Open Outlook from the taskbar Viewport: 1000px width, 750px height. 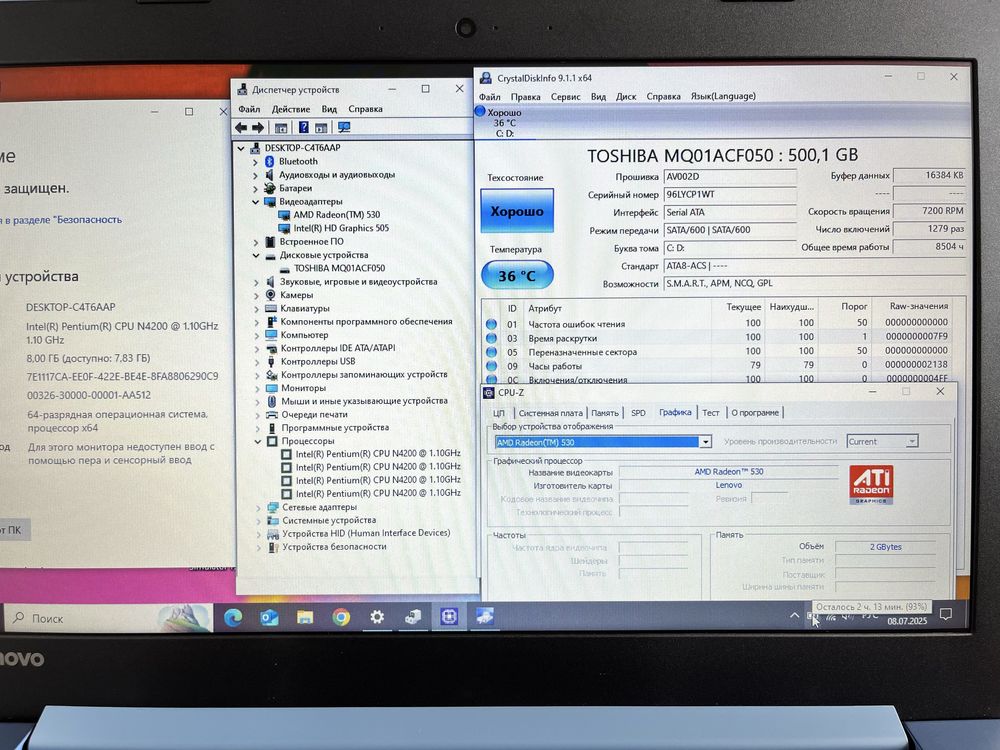[269, 617]
